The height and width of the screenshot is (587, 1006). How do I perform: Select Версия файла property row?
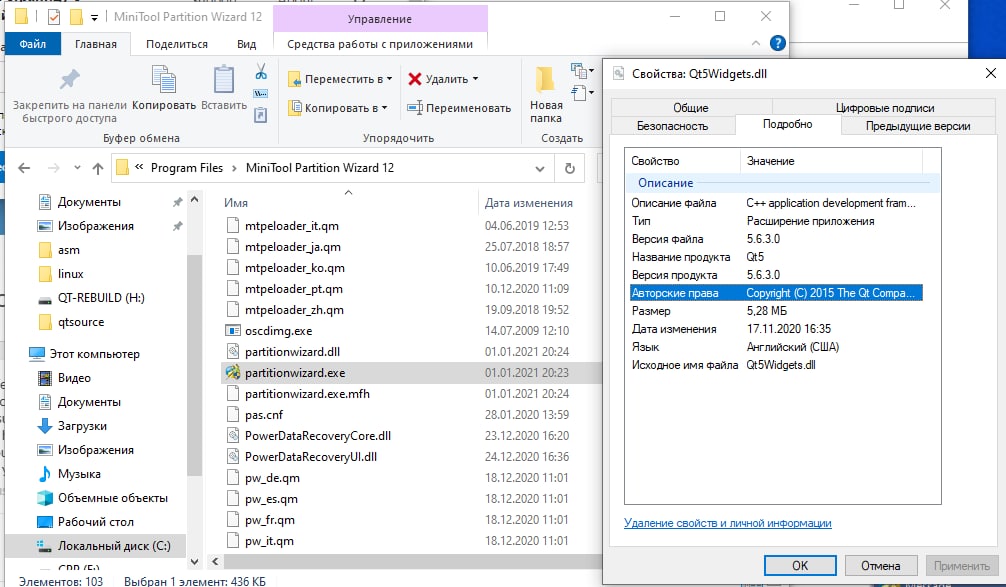point(776,239)
